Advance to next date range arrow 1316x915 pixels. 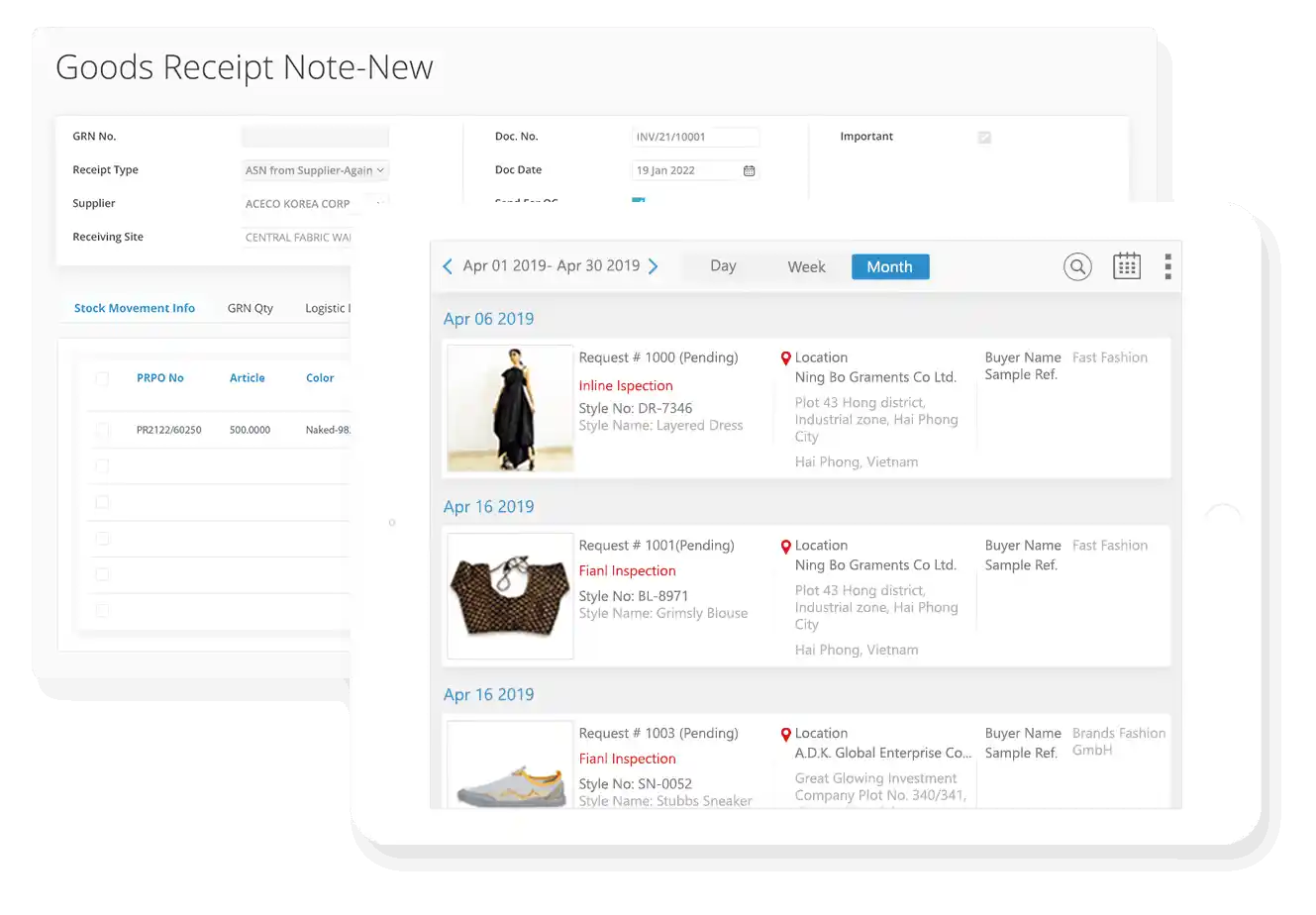point(653,266)
